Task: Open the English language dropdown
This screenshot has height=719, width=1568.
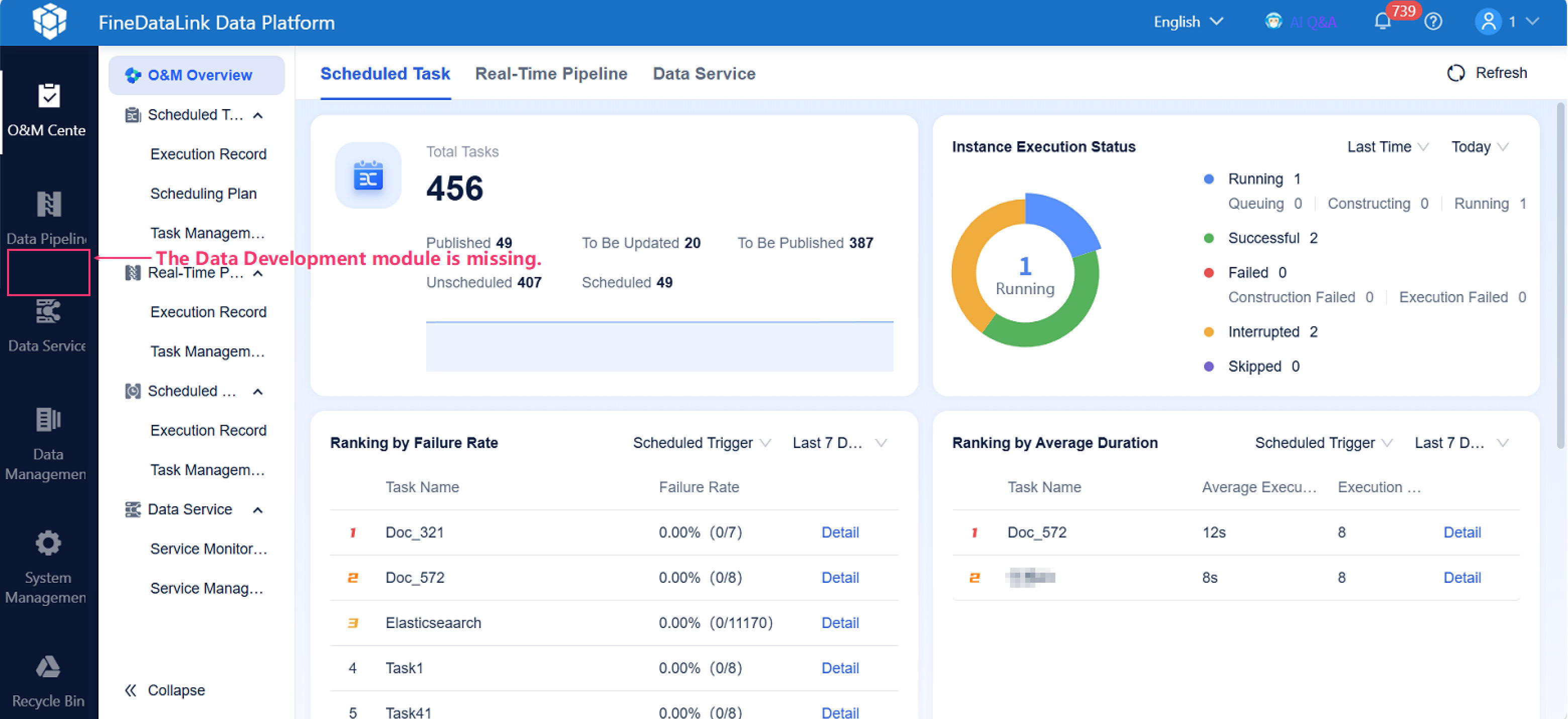Action: 1188,22
